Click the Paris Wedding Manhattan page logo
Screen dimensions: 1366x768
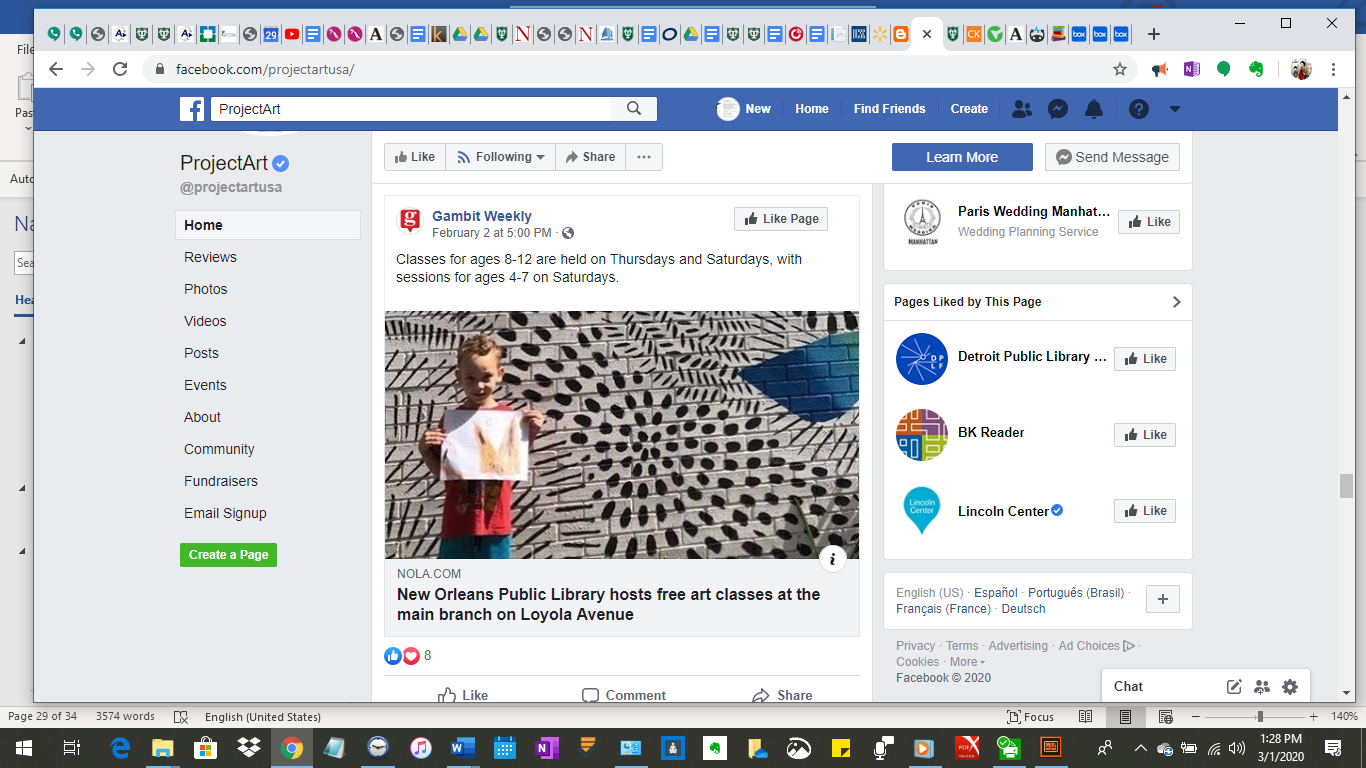pos(922,222)
